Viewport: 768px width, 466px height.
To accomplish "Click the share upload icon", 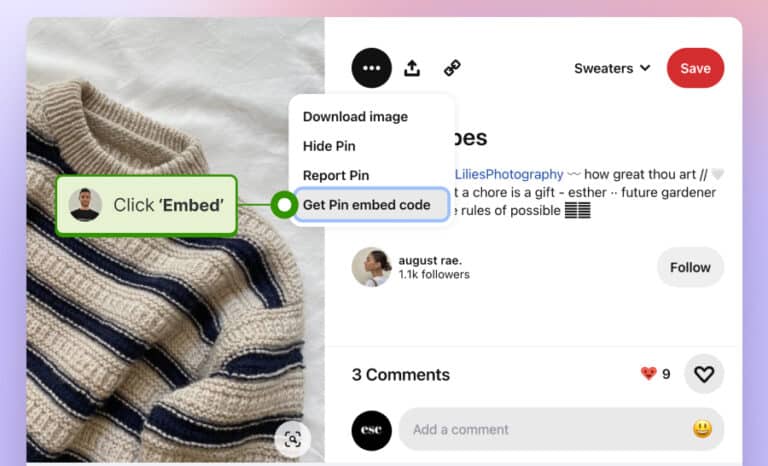I will pos(412,68).
